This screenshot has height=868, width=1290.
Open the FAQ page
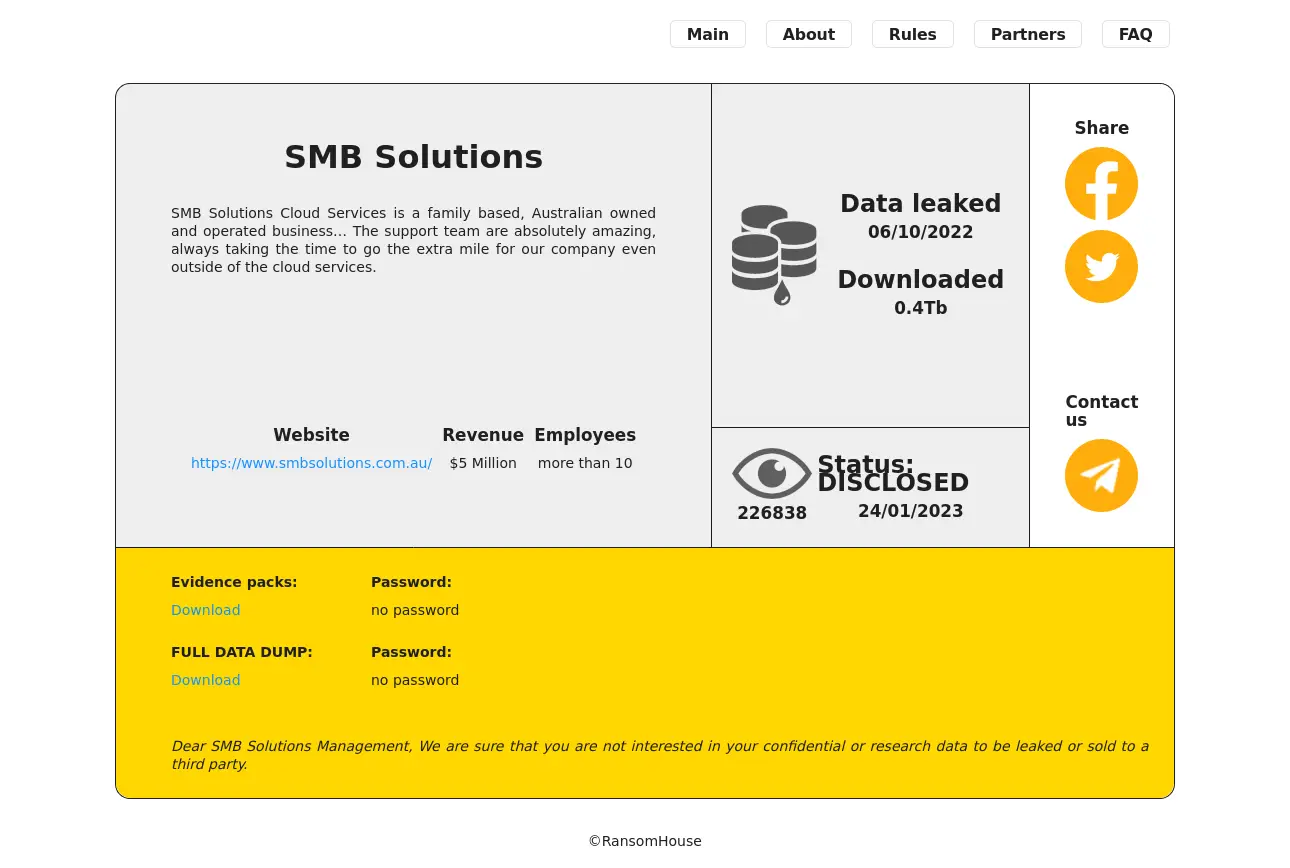[x=1135, y=34]
